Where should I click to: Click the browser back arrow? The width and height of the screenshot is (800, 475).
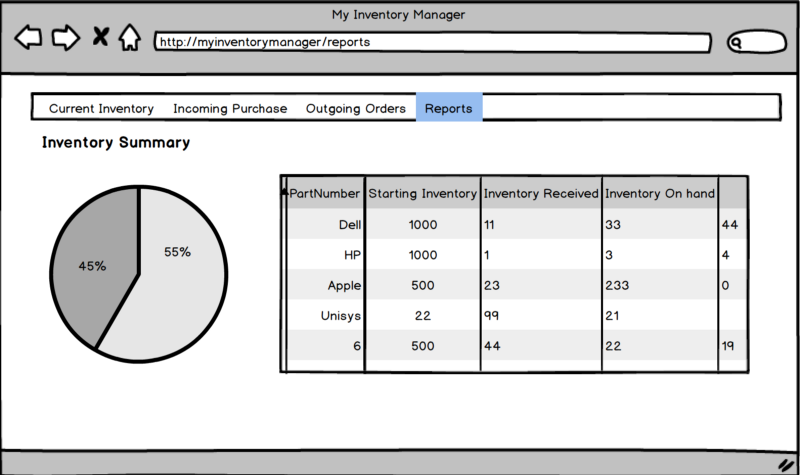click(29, 39)
